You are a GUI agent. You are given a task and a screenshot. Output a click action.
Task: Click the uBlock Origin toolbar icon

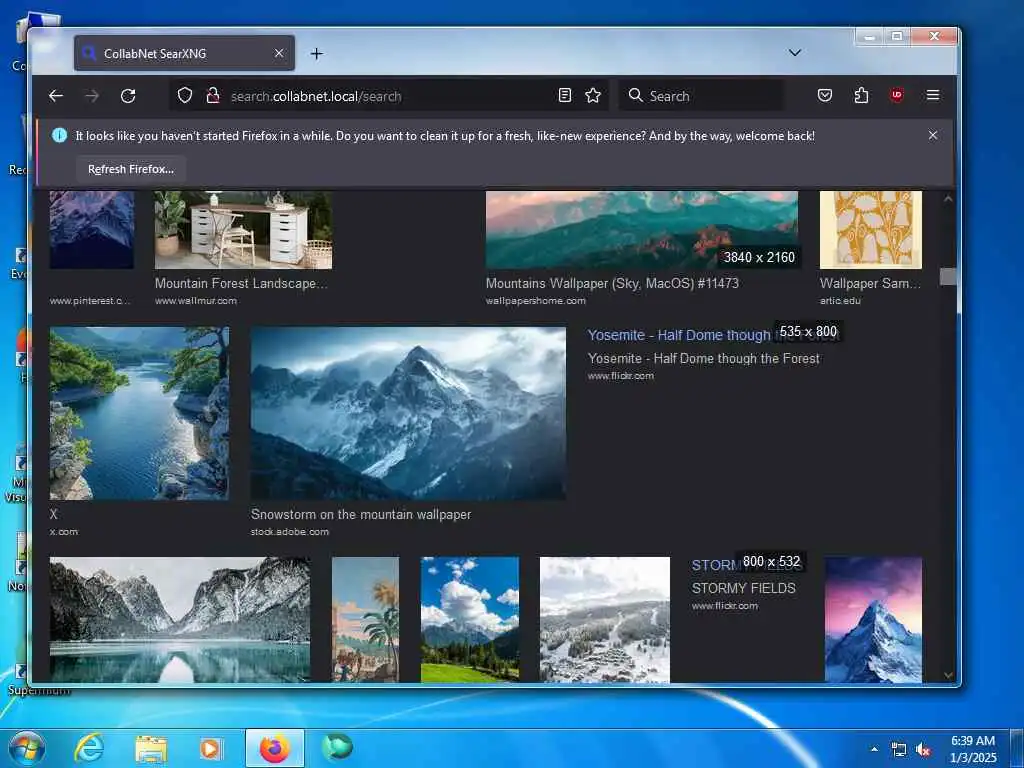click(x=897, y=95)
